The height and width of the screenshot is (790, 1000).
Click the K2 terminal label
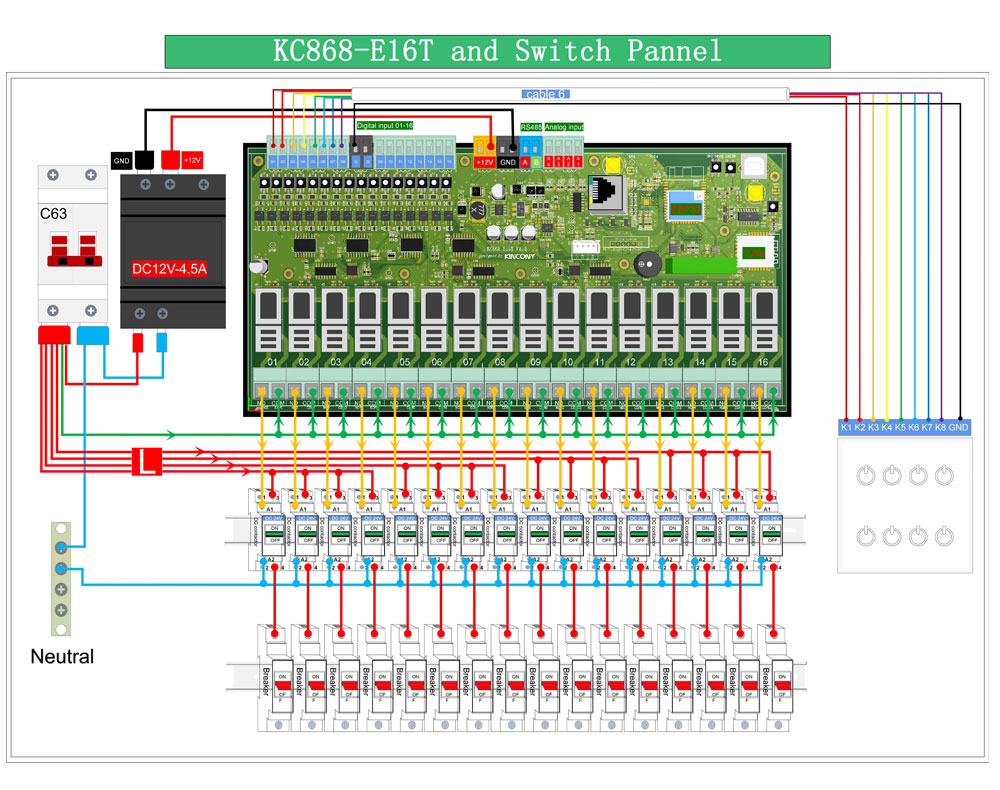(860, 427)
